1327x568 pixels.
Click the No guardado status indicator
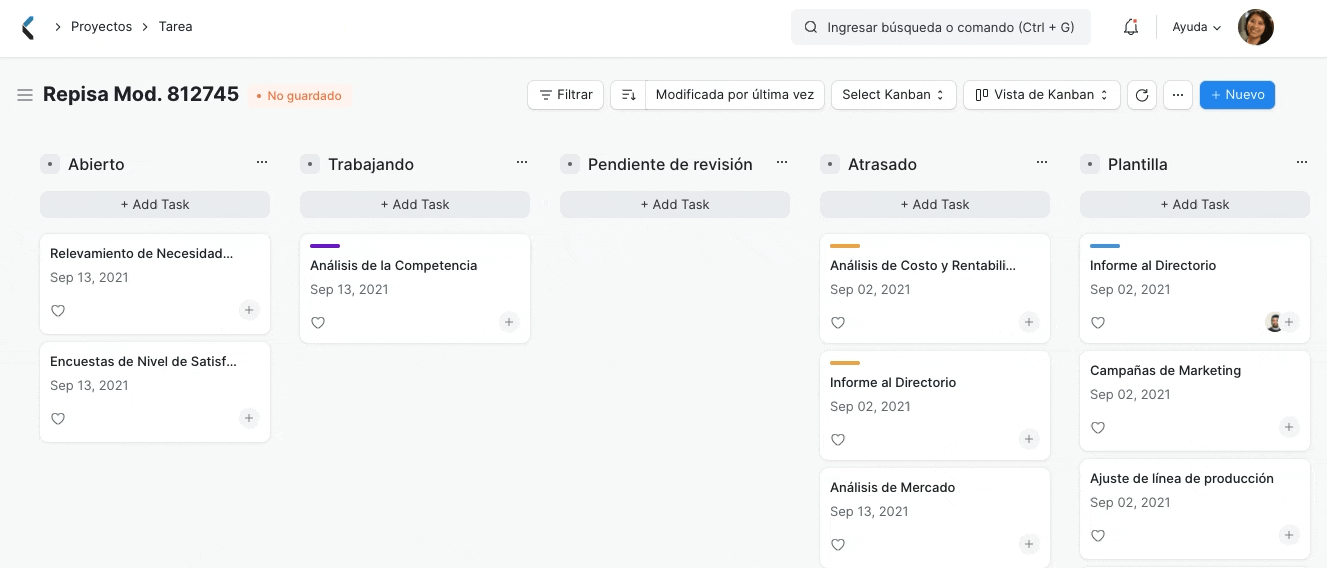pyautogui.click(x=299, y=96)
